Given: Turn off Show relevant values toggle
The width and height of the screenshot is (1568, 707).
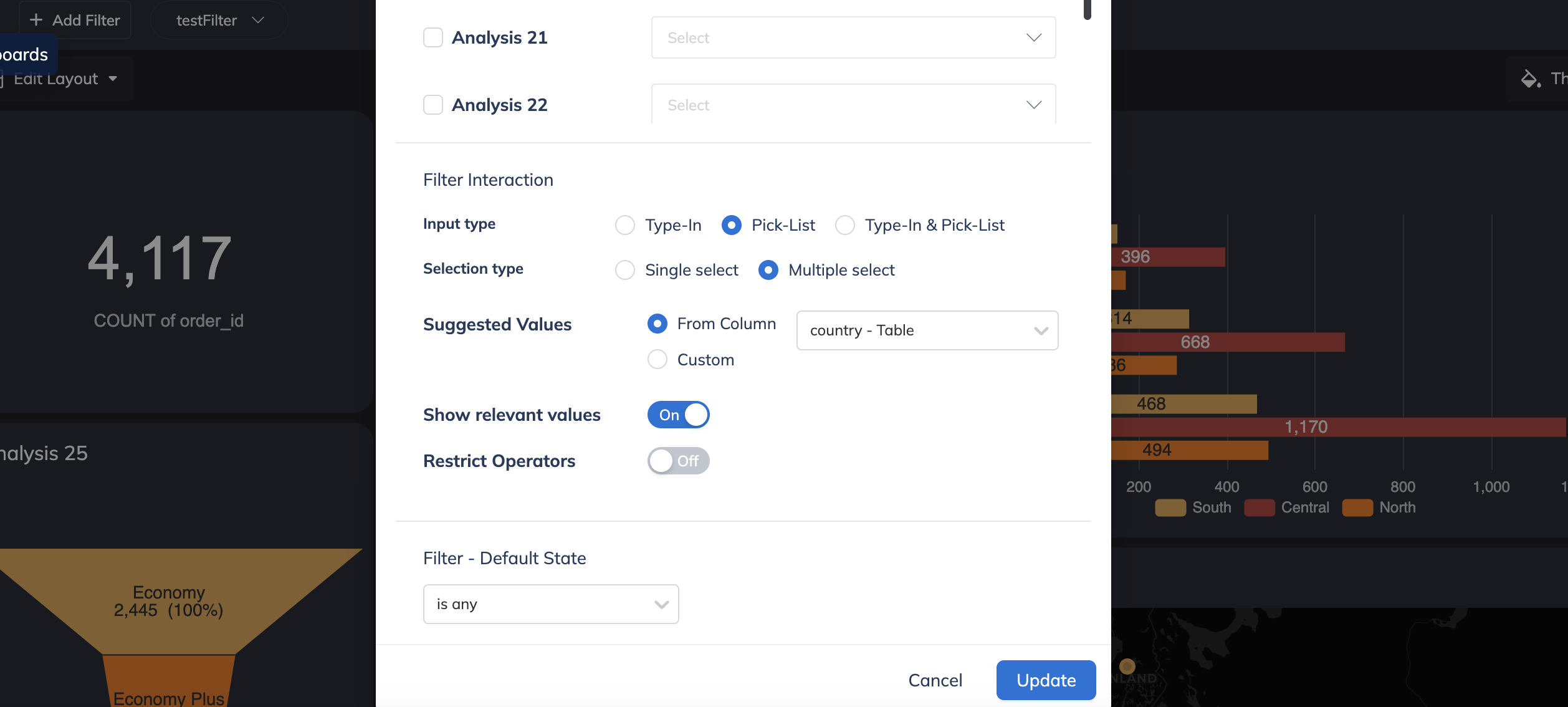Looking at the screenshot, I should click(x=678, y=415).
